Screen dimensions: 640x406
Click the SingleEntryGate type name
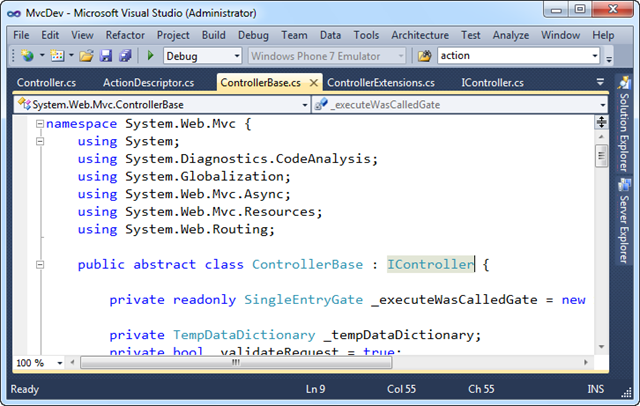point(303,300)
